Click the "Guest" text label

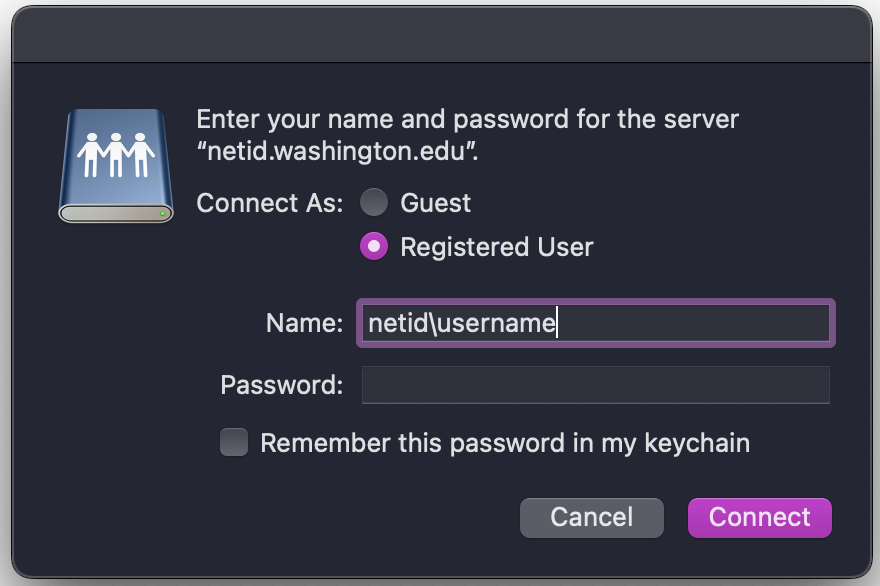click(436, 203)
